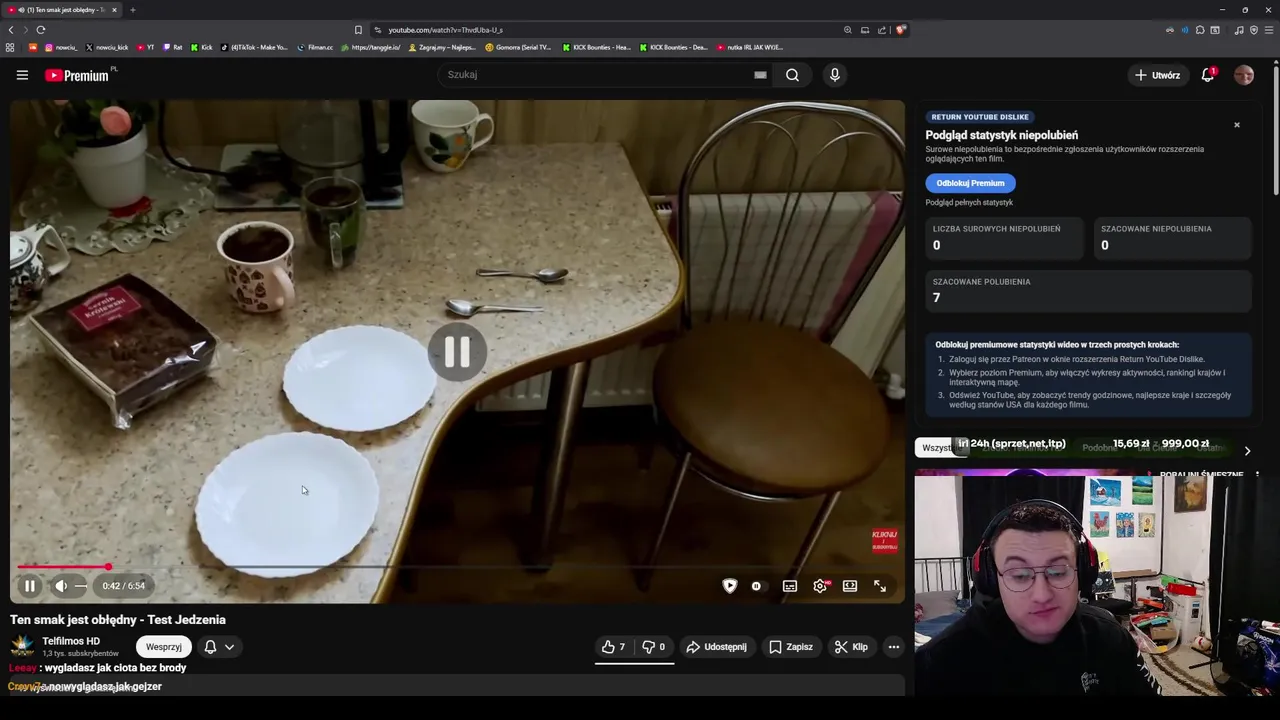Click the address bar URL

pyautogui.click(x=446, y=30)
